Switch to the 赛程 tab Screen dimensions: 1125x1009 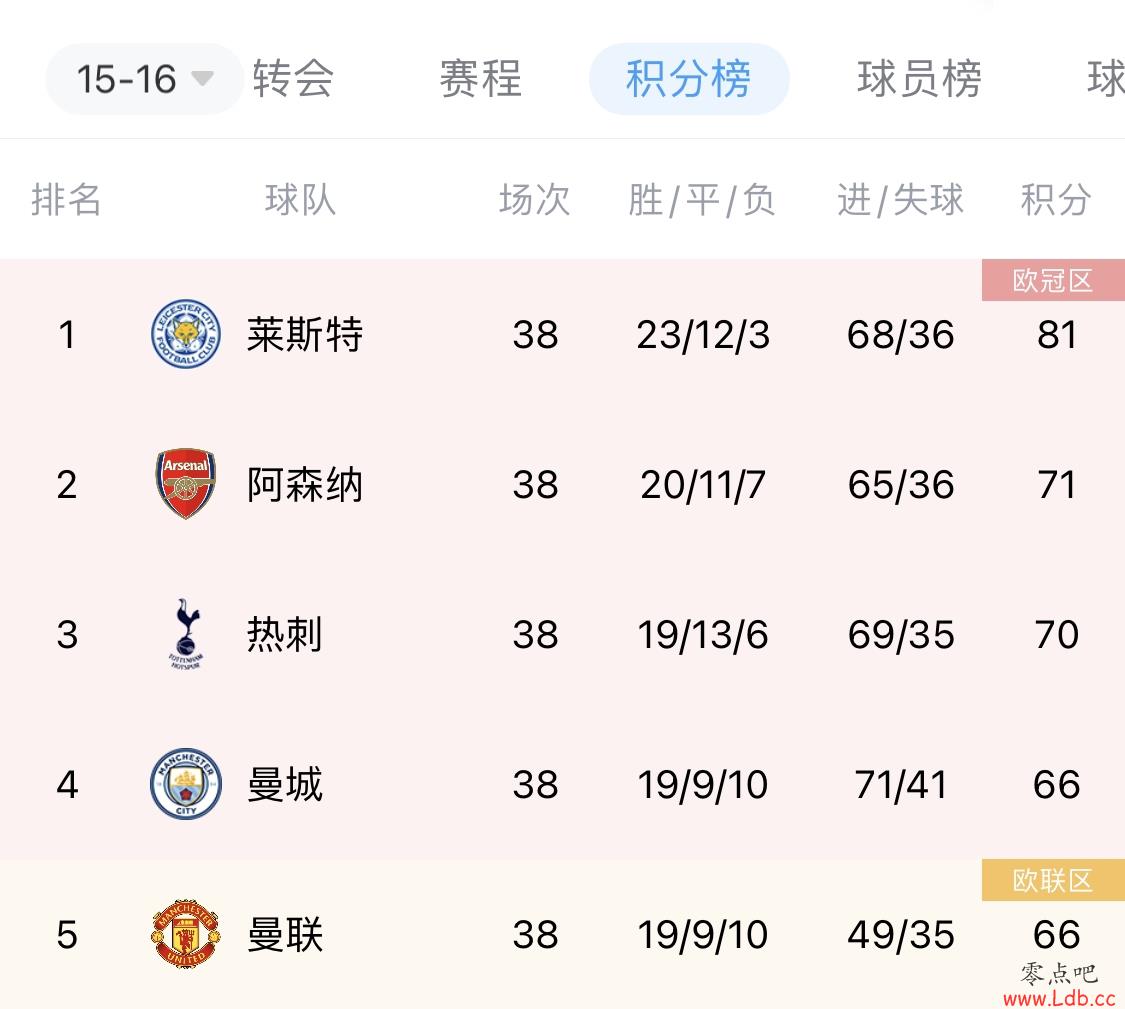(x=480, y=78)
